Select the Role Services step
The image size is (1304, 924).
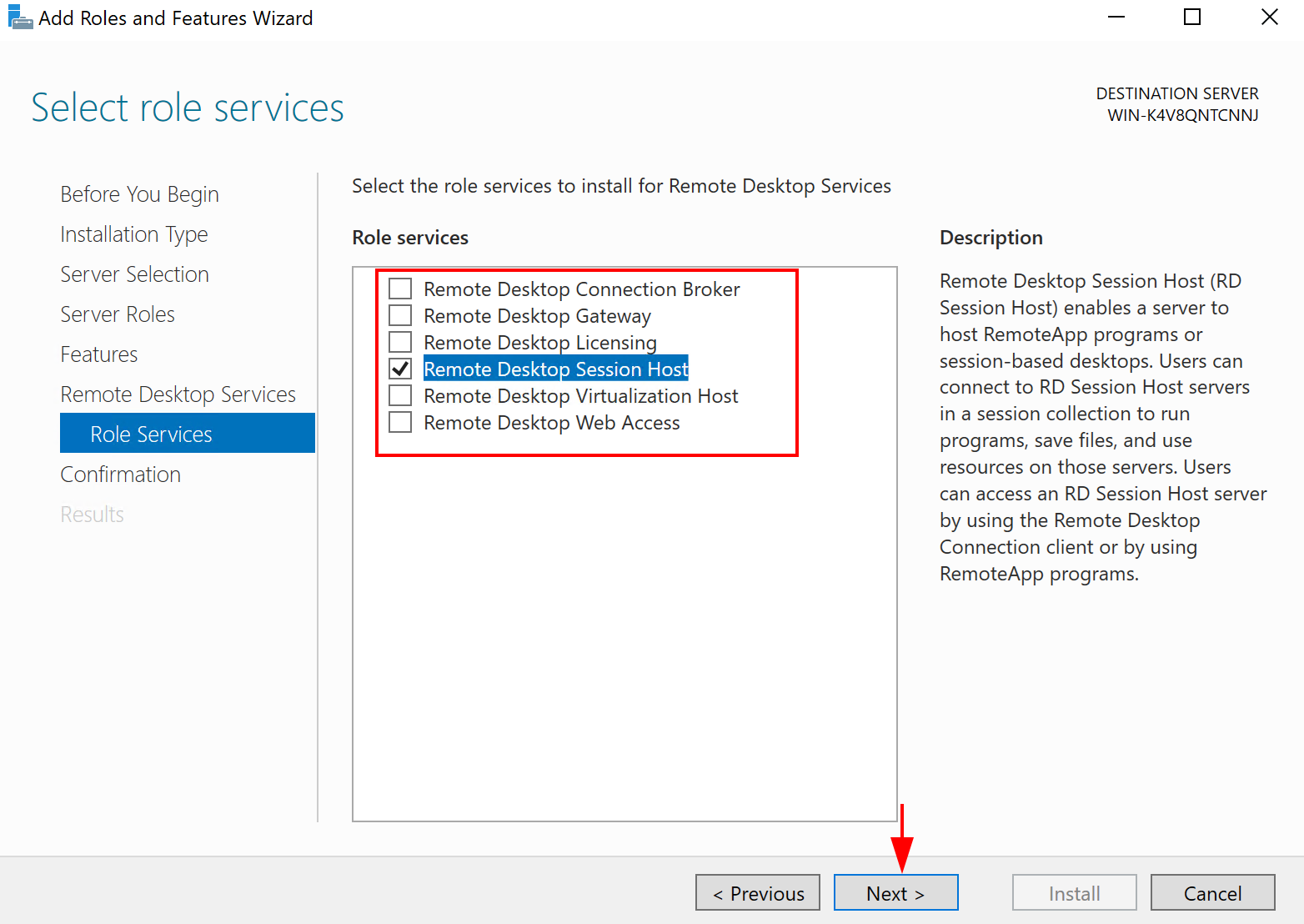151,433
